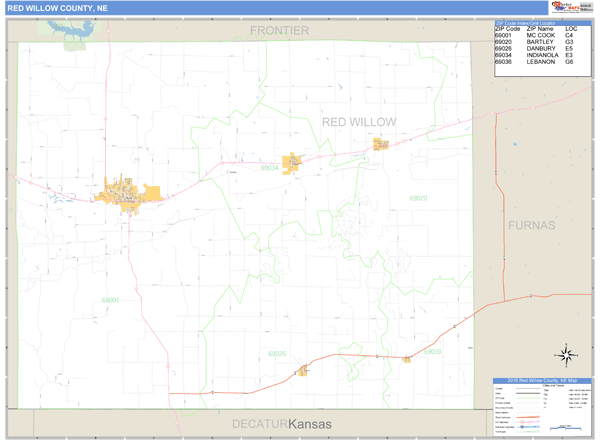Click the Lebanon town marker near 69036
600x440 pixels.
tap(407, 359)
